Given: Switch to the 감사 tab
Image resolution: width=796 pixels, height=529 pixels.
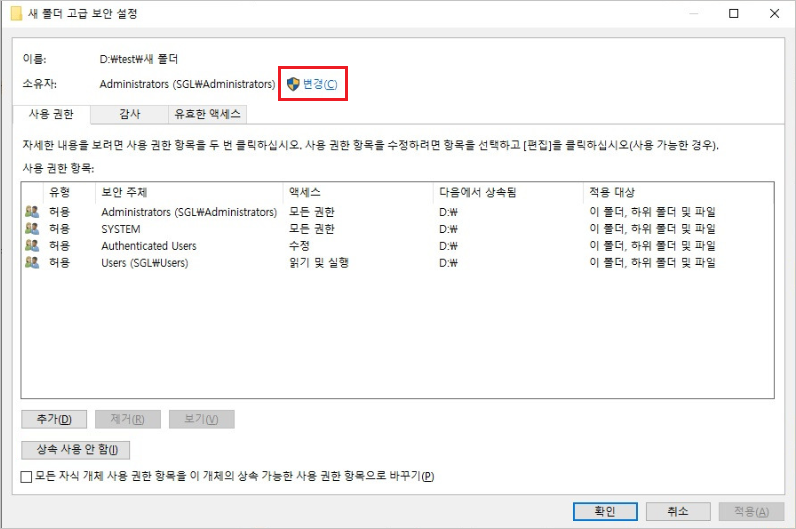Looking at the screenshot, I should pos(129,114).
